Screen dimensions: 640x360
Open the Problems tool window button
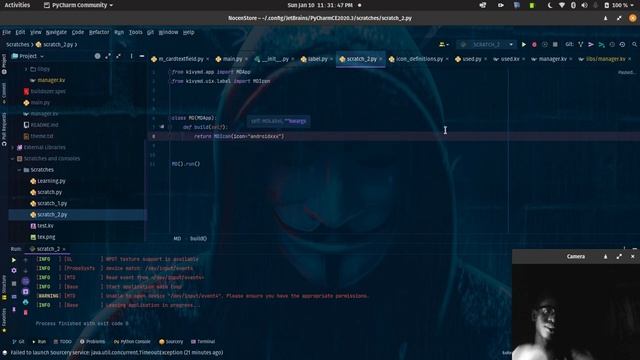pos(92,342)
